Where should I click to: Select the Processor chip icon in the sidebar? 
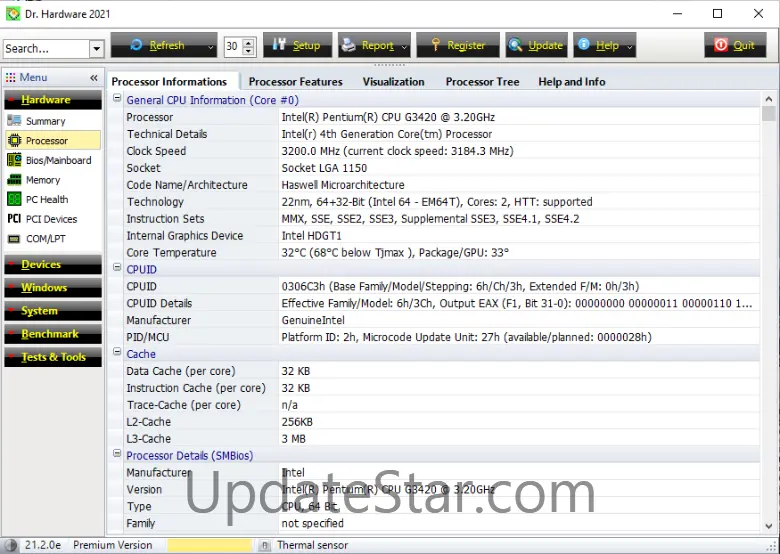click(14, 141)
